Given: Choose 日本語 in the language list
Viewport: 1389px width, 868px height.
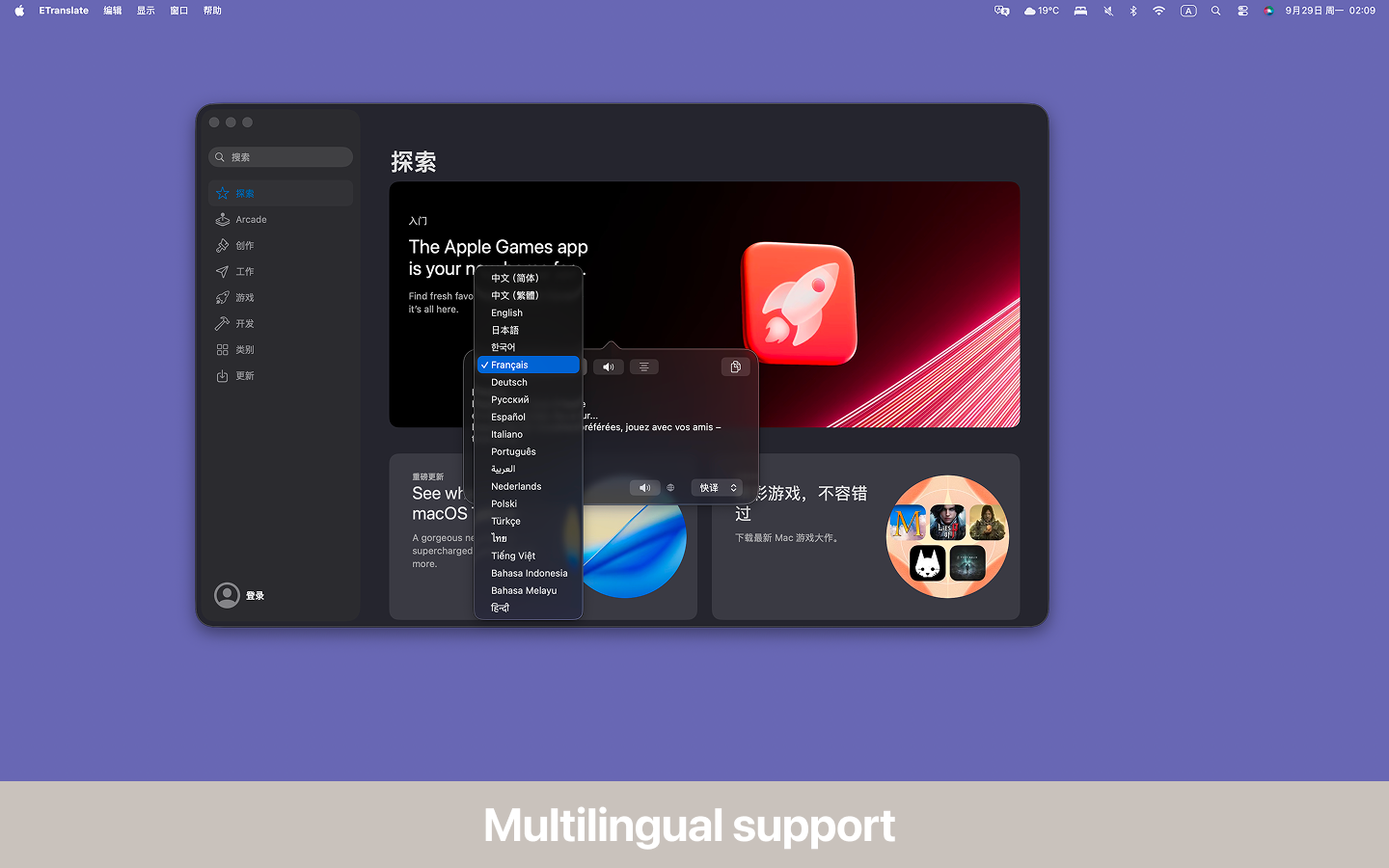Looking at the screenshot, I should tap(529, 330).
